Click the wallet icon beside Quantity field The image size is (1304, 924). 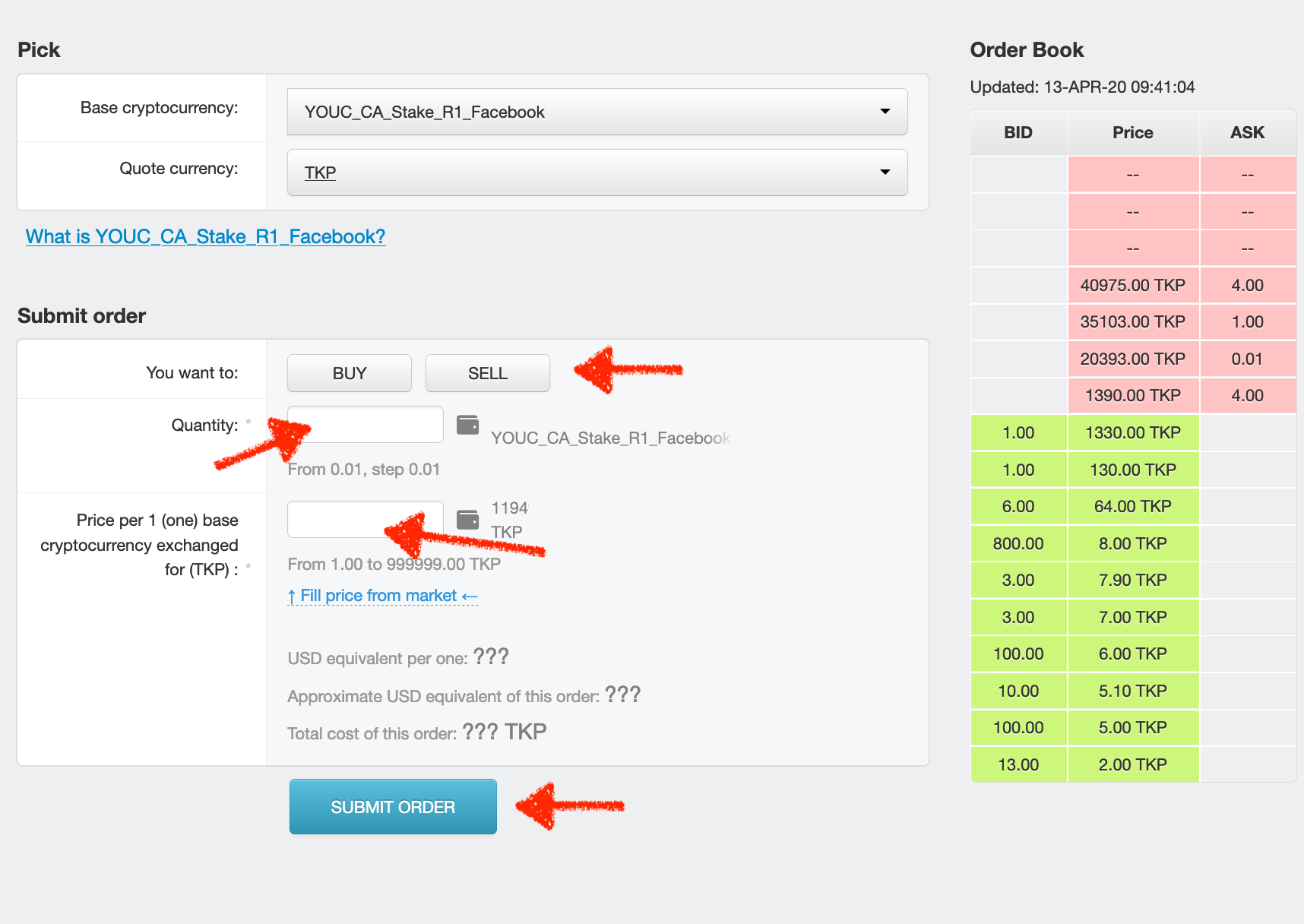[x=467, y=425]
